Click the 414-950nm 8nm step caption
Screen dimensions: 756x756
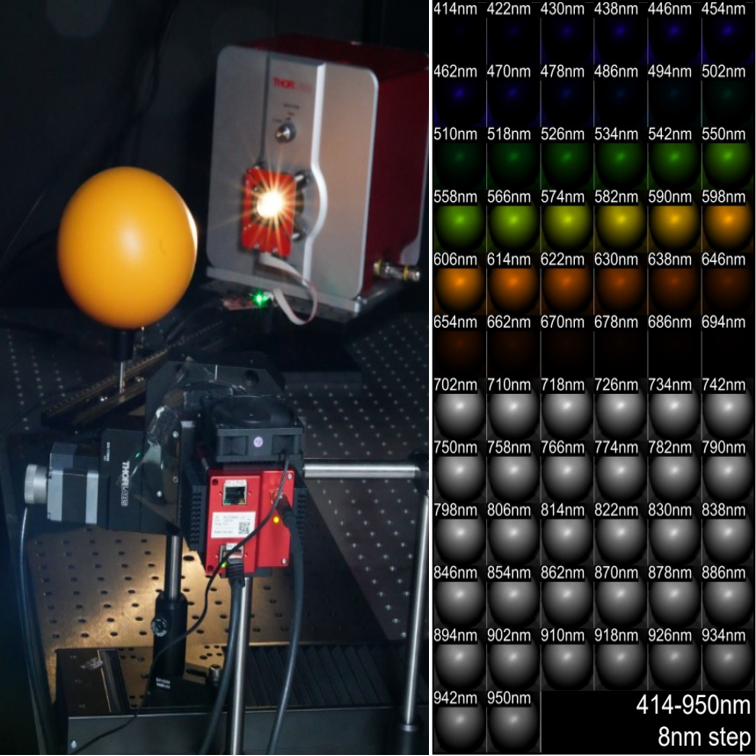pos(690,720)
